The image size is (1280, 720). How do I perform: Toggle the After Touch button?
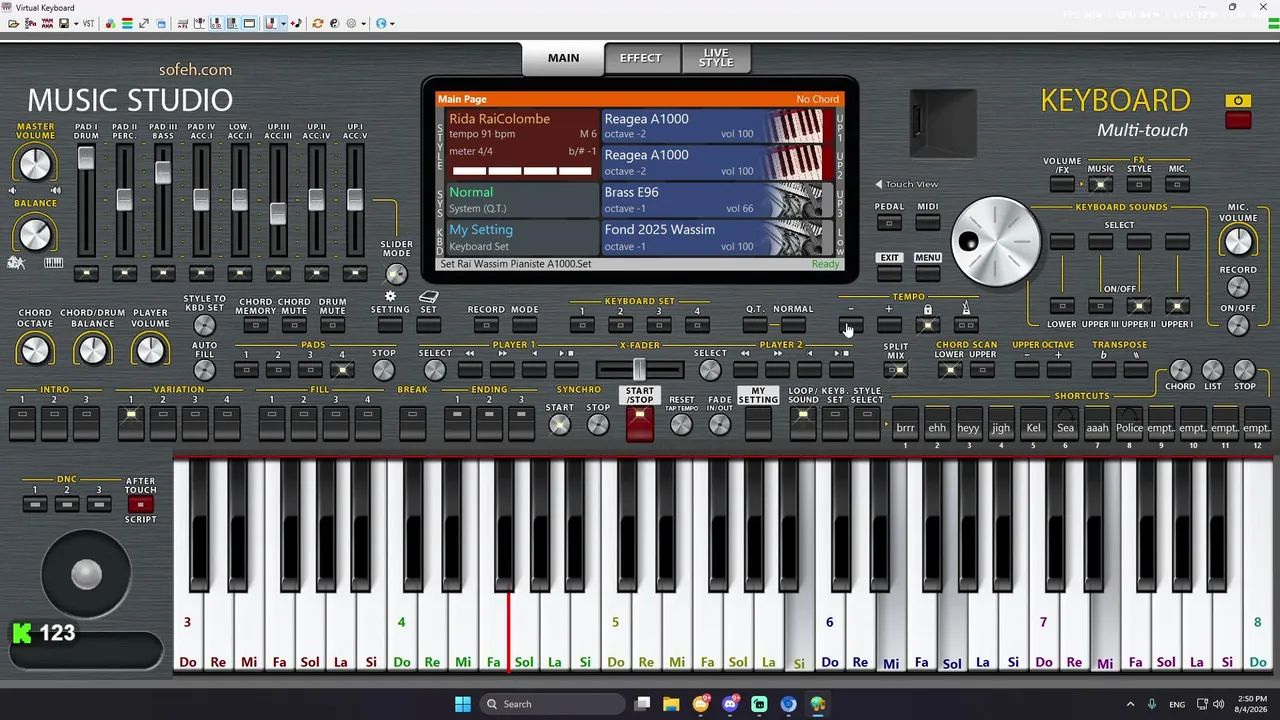[140, 504]
